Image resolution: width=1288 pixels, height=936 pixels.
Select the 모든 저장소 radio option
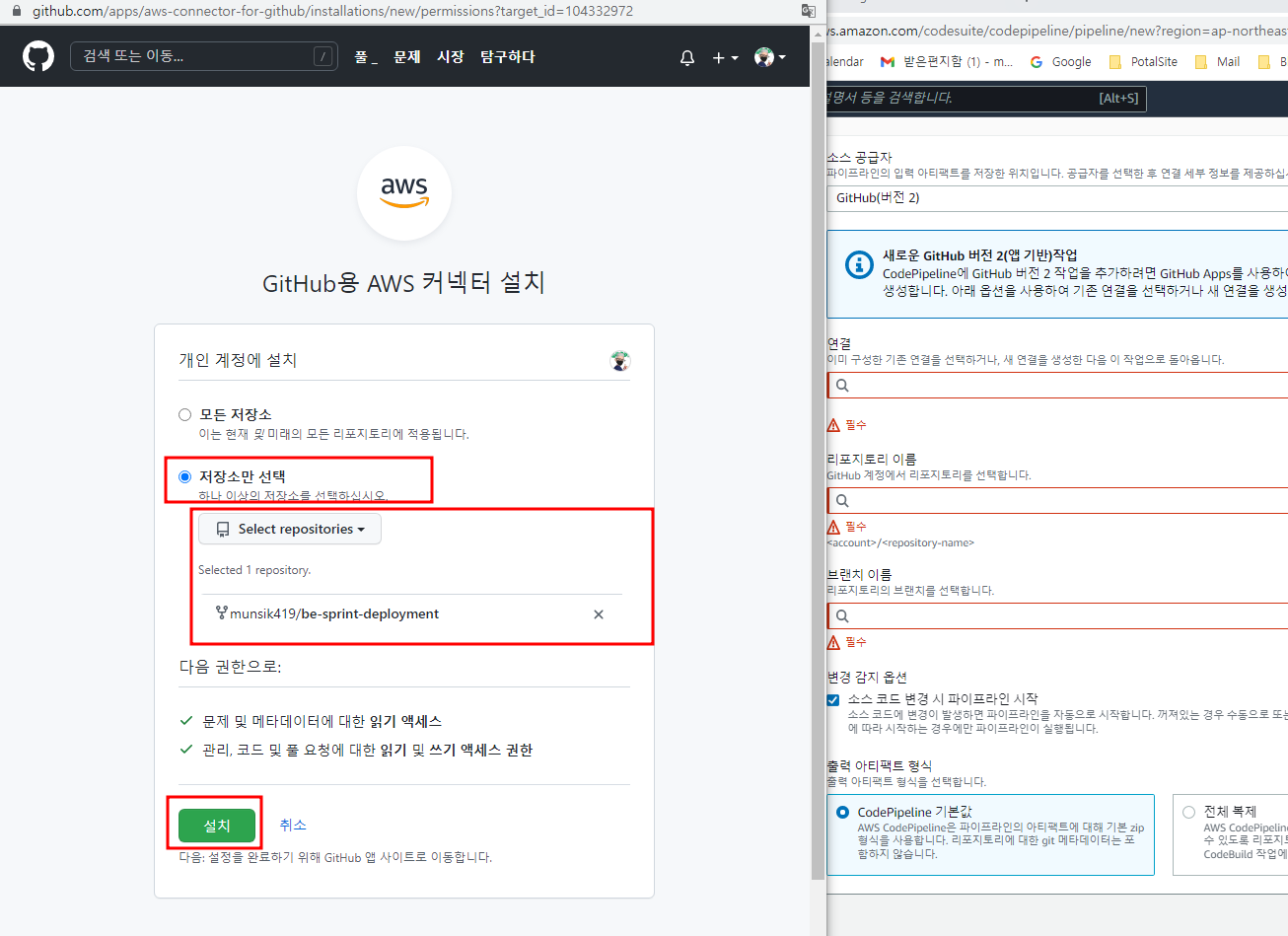184,415
